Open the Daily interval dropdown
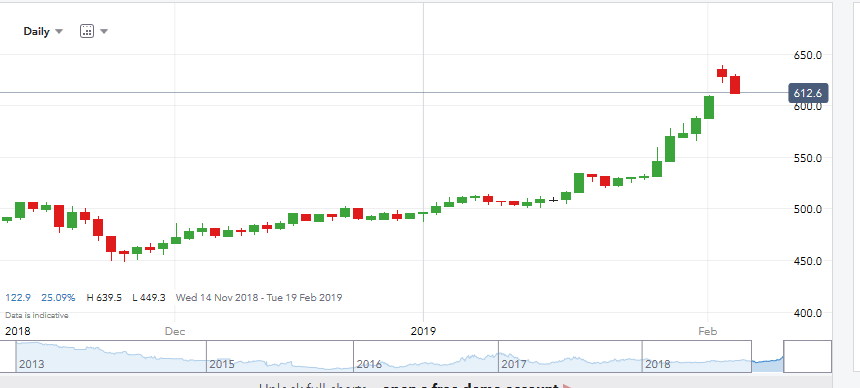Image resolution: width=860 pixels, height=388 pixels. coord(43,31)
